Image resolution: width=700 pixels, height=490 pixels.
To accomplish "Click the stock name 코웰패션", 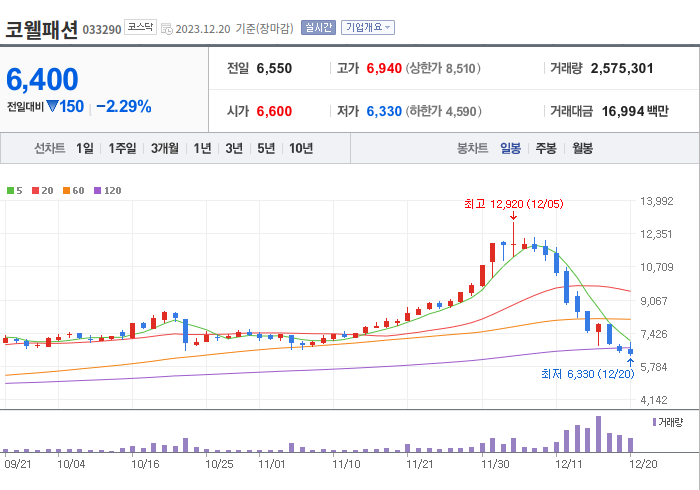I will [x=42, y=30].
